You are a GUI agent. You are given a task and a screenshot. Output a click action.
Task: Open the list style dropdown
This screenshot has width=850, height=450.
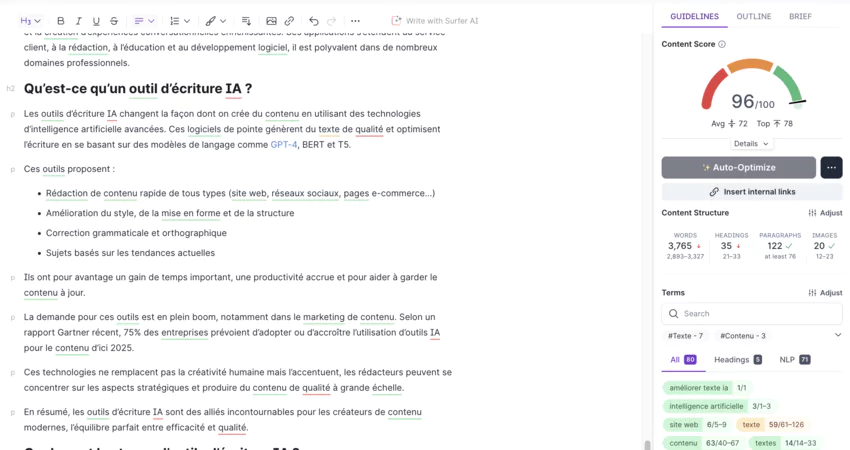tap(180, 21)
